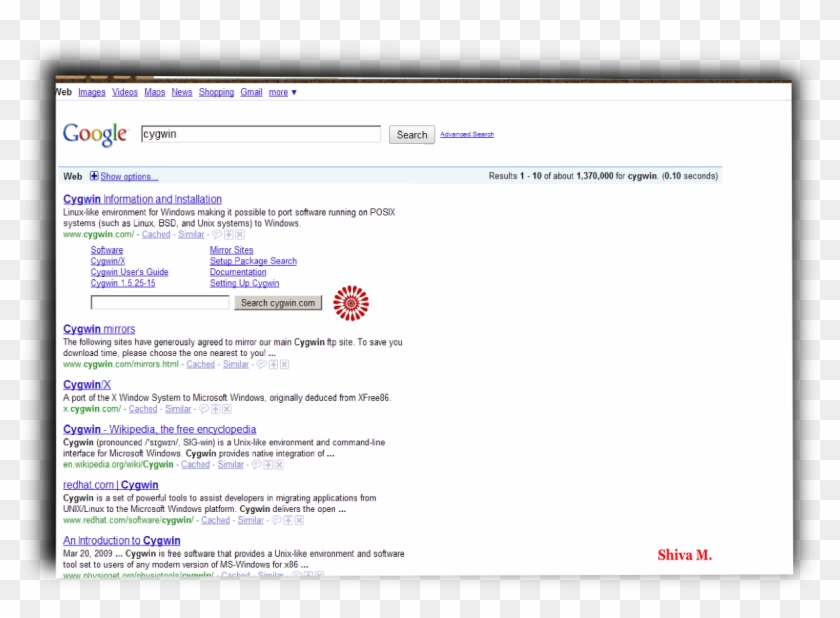840x618 pixels.
Task: Open Similar link for Wikipedia result
Action: tap(230, 465)
